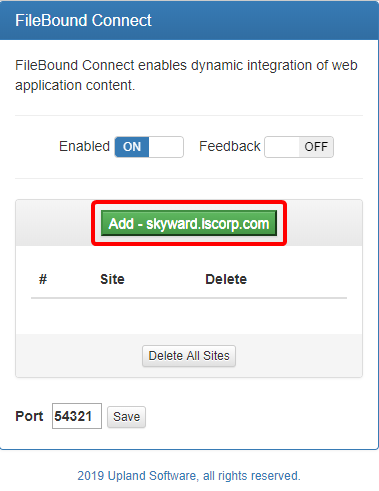
Task: Click the Enabled label
Action: pyautogui.click(x=84, y=146)
